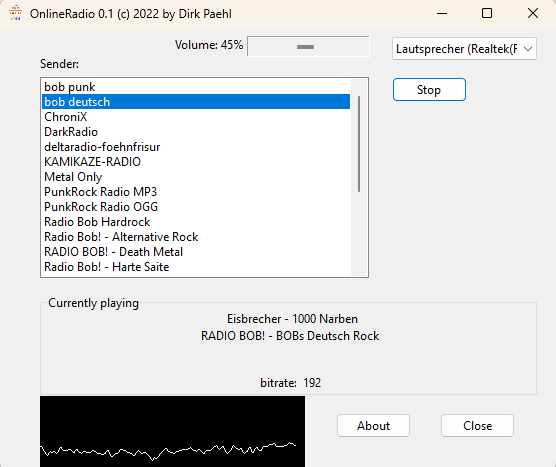Viewport: 556px width, 467px height.
Task: Click the audio waveform visualization
Action: 172,432
